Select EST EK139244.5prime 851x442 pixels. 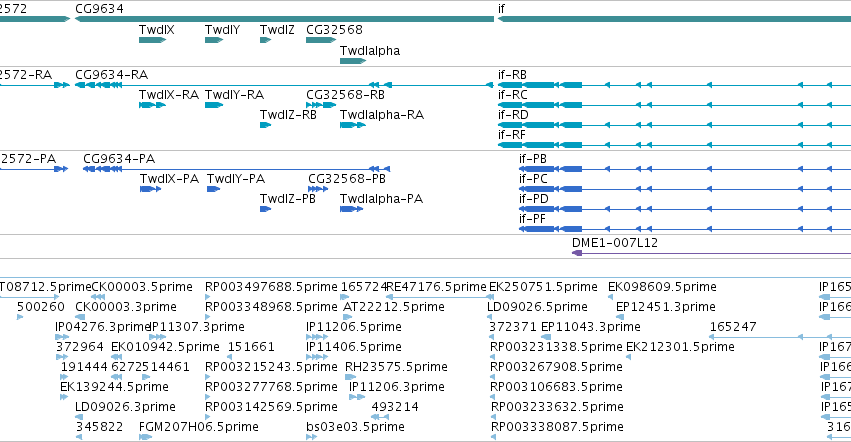point(115,387)
